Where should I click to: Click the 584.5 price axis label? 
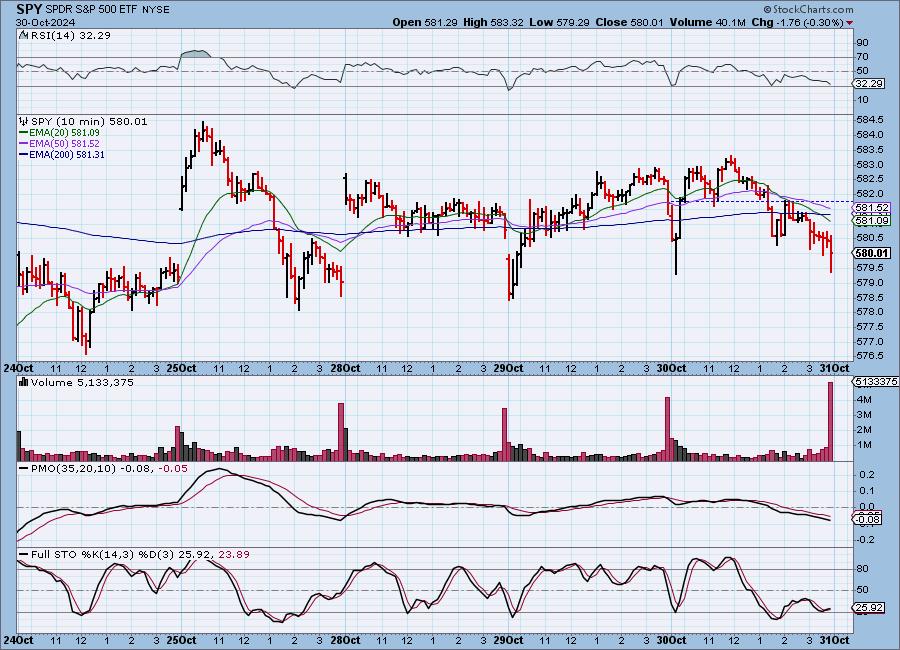(870, 120)
